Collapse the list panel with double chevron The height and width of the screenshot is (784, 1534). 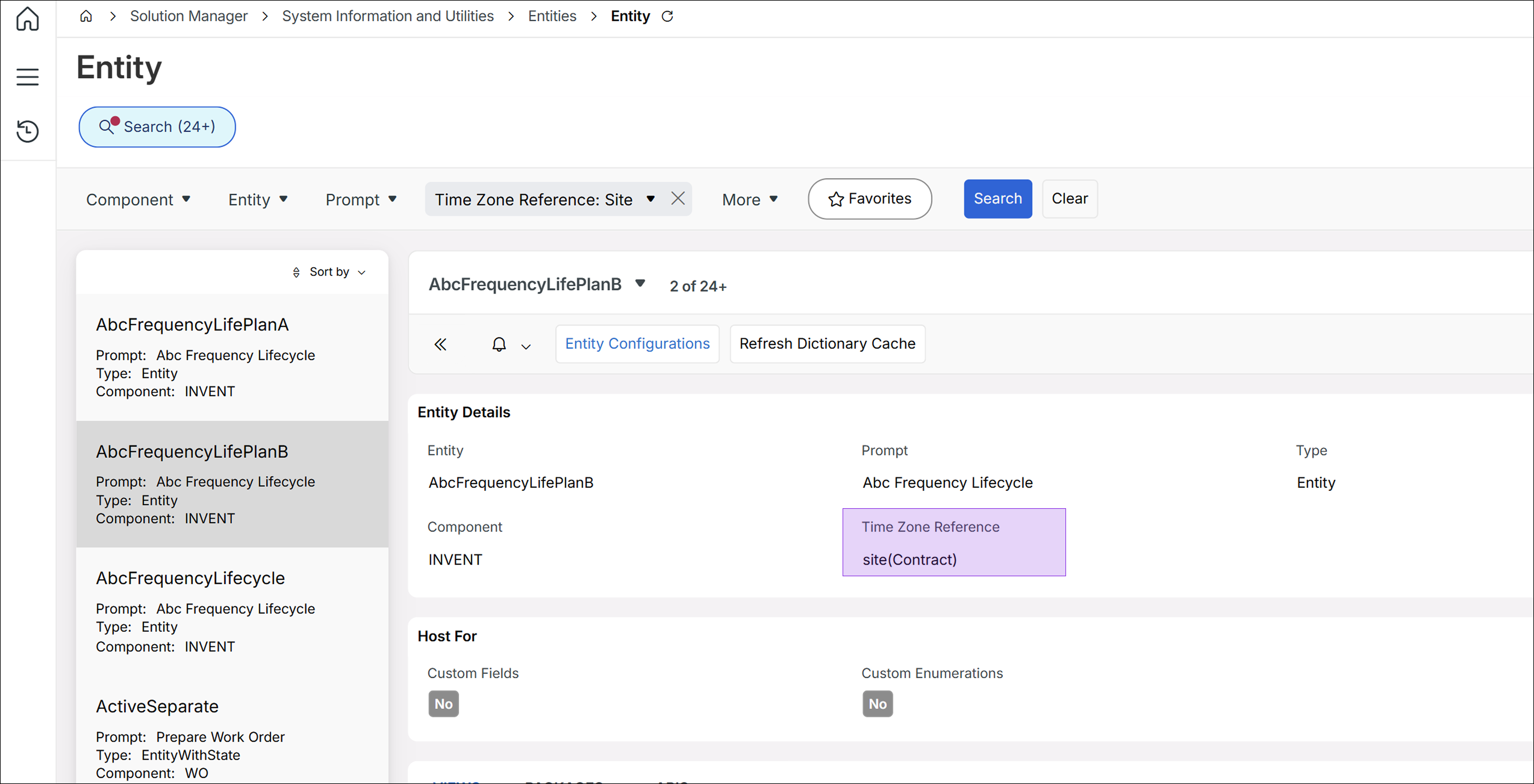click(441, 344)
